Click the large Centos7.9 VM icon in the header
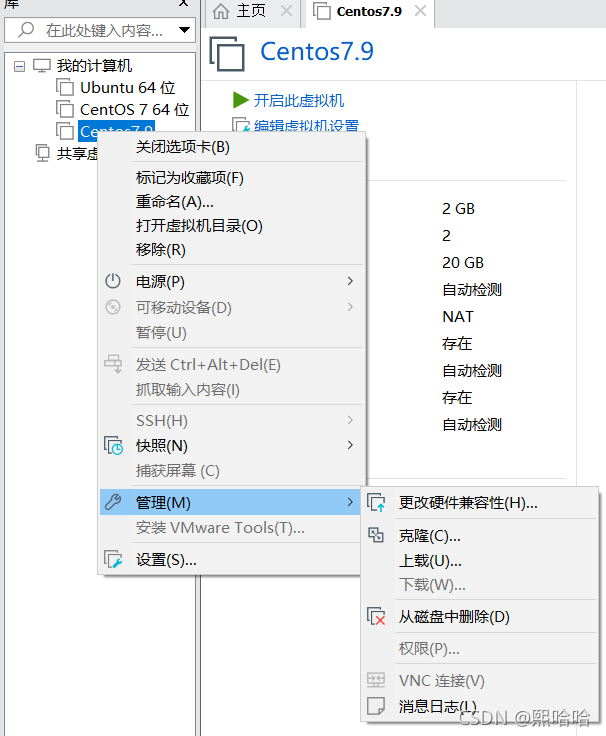Screen dimensions: 606x736 coord(227,54)
